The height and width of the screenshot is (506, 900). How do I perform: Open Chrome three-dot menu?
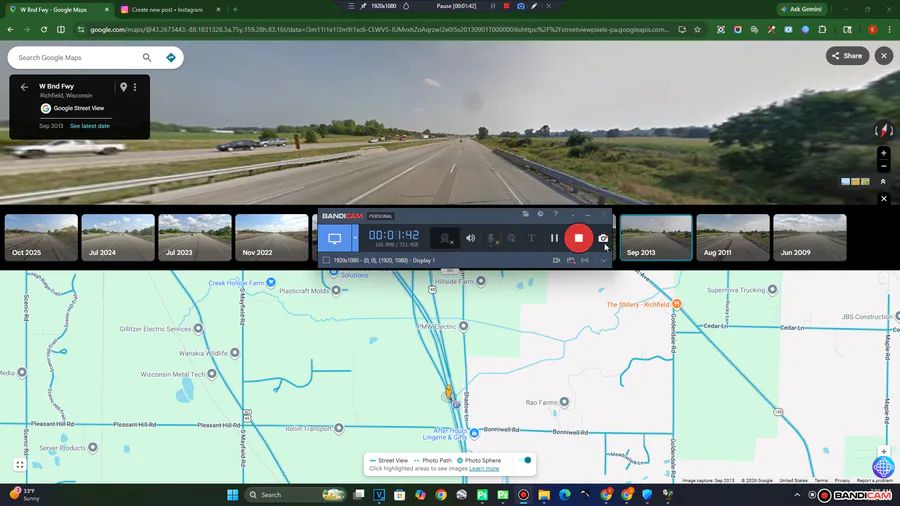(889, 29)
